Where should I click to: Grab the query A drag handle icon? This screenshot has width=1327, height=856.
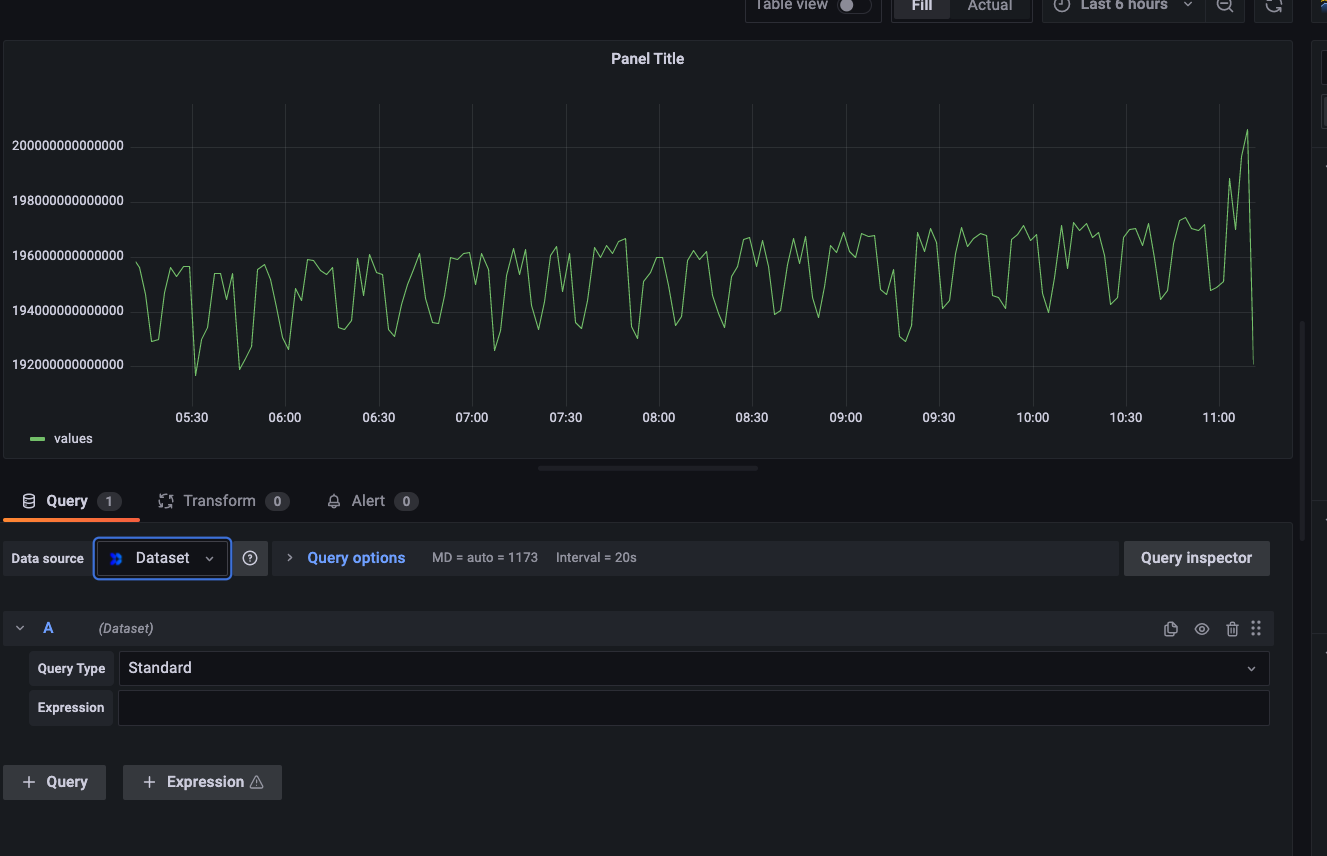click(1256, 628)
